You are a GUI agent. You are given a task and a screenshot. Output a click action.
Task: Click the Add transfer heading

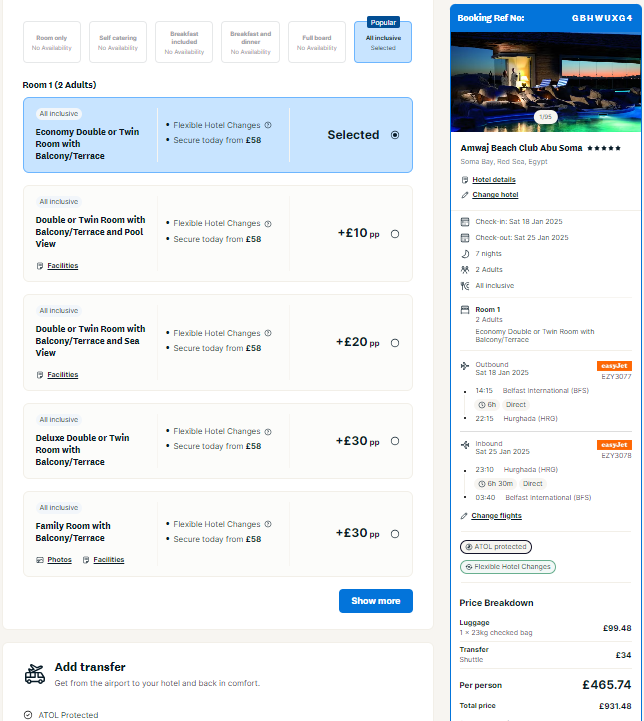pos(90,667)
